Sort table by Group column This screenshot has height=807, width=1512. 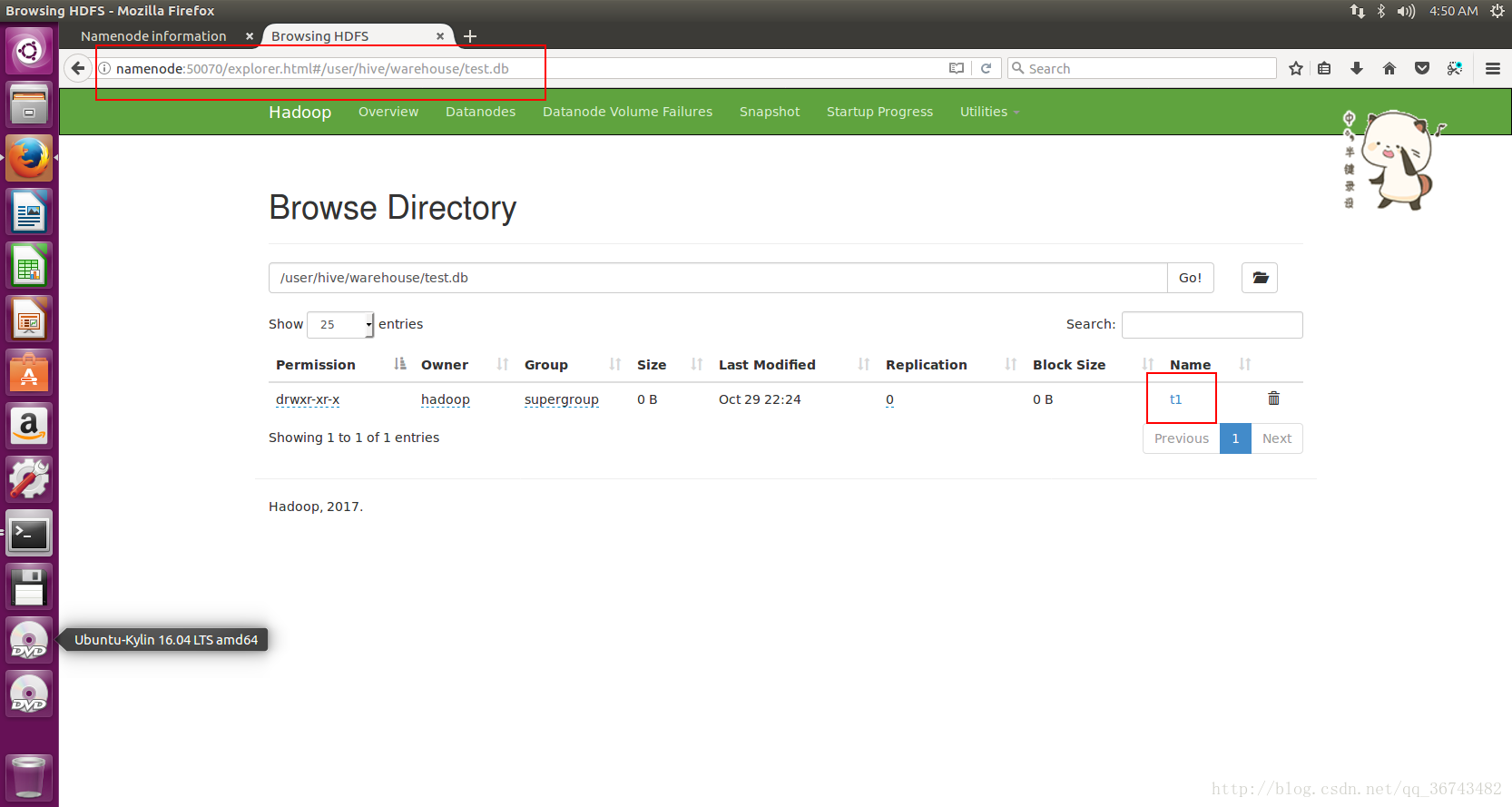[x=573, y=364]
